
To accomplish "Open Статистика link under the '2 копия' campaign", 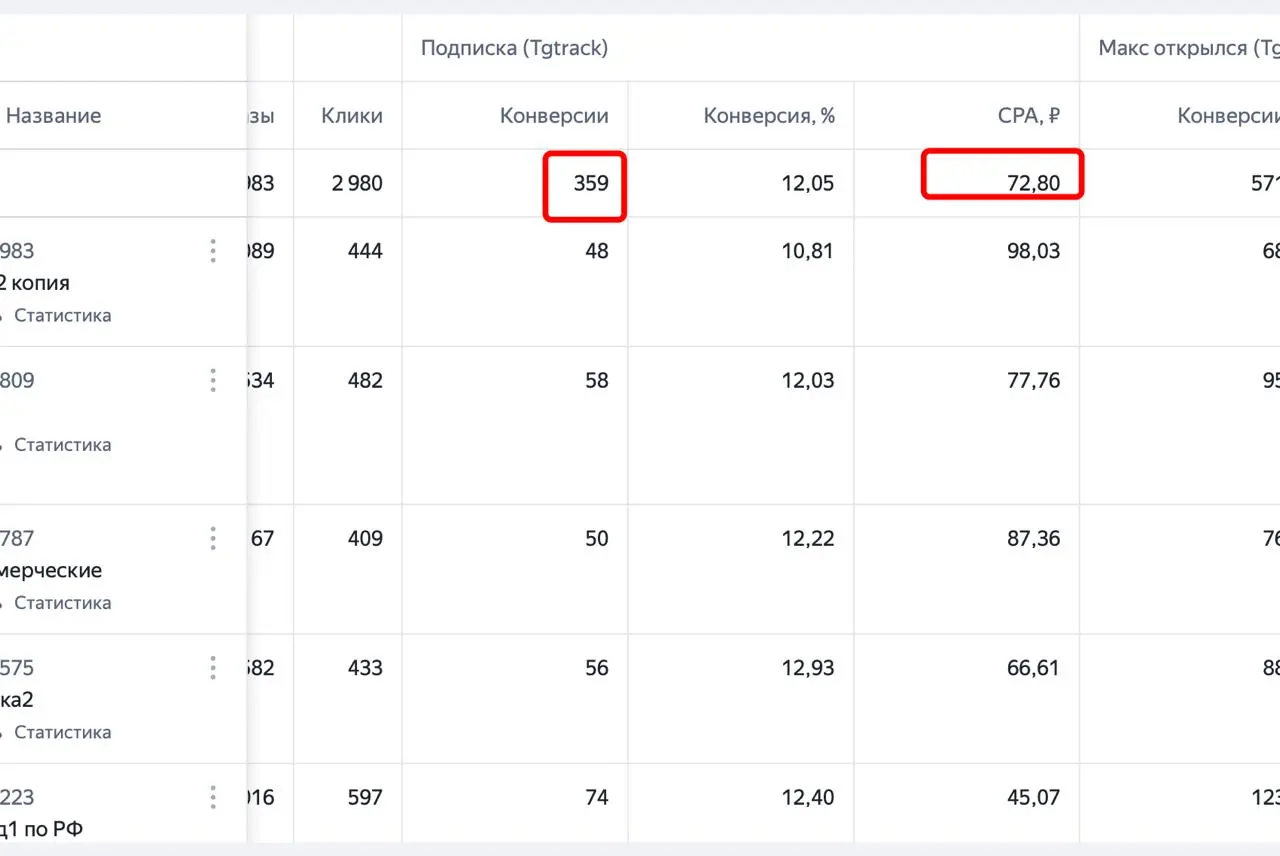I will tap(62, 315).
